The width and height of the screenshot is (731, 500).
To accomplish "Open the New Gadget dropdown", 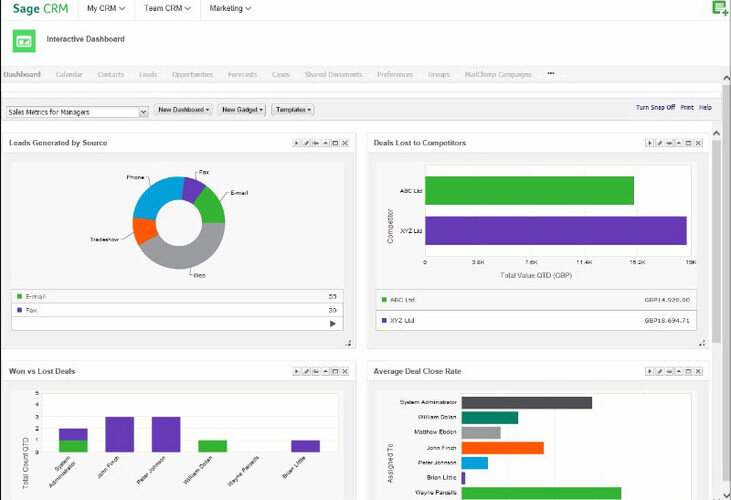I will click(242, 110).
